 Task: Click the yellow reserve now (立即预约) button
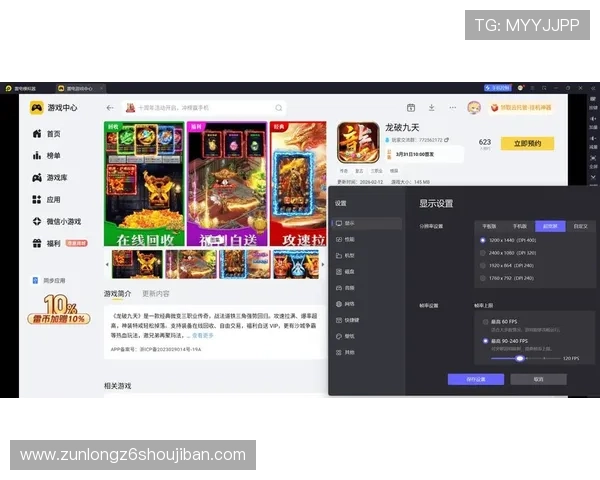click(x=527, y=144)
